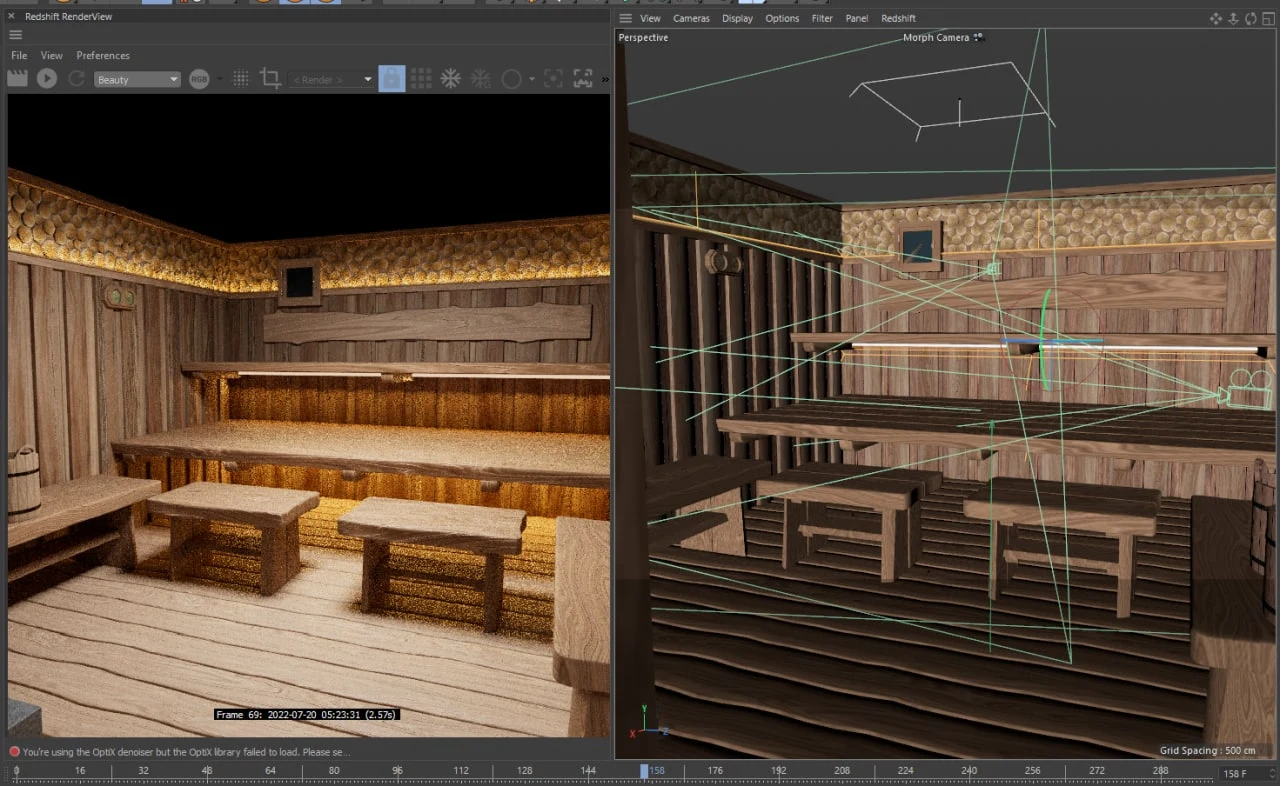
Task: Toggle the highlighted lock icon in RenderView
Action: point(392,78)
